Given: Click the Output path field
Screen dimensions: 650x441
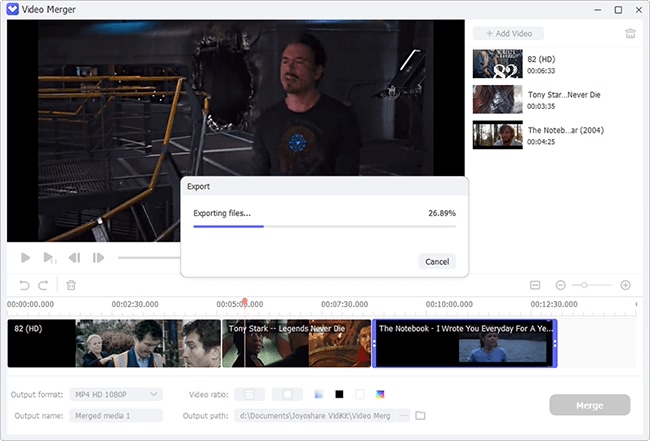Looking at the screenshot, I should [315, 415].
